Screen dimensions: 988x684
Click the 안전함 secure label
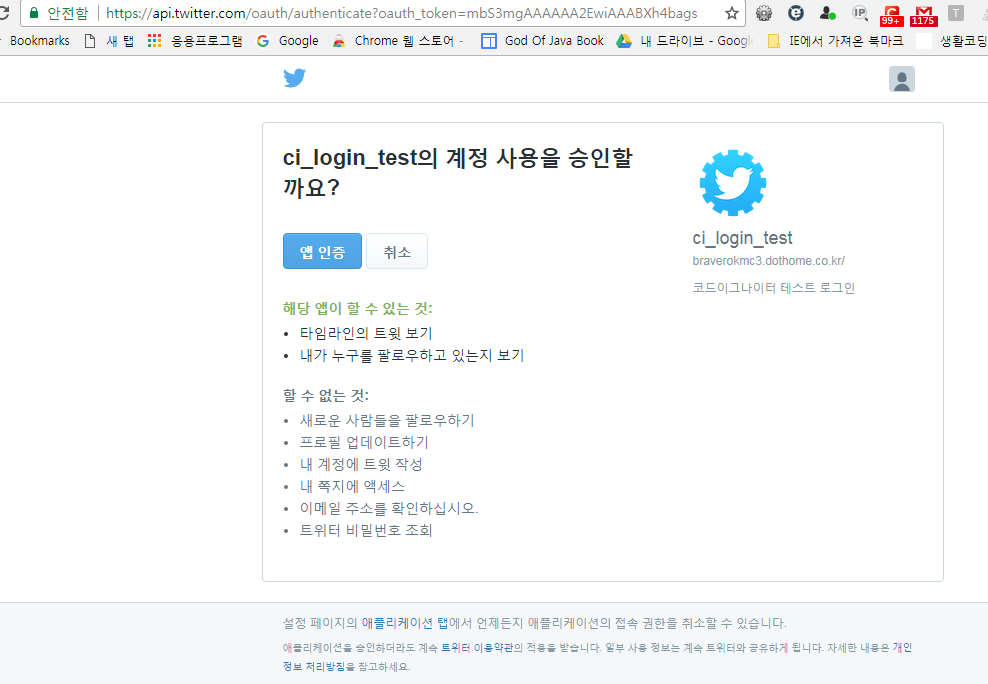click(68, 13)
